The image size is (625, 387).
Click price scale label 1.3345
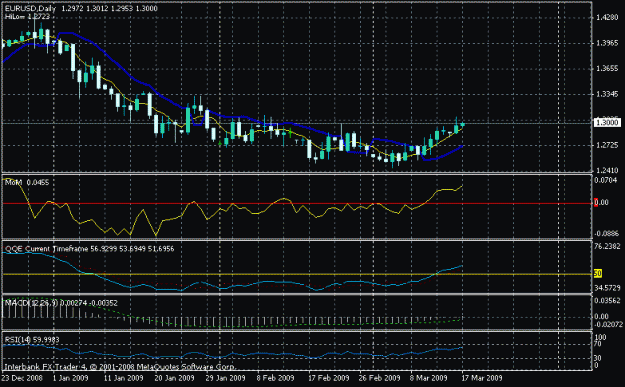click(607, 94)
